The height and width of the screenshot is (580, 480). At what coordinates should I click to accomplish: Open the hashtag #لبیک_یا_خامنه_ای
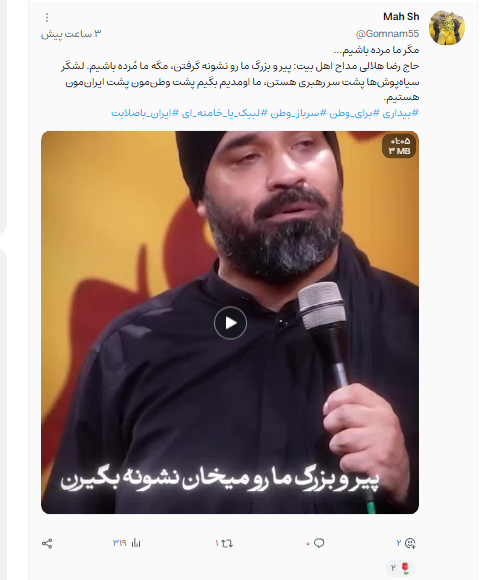point(224,113)
